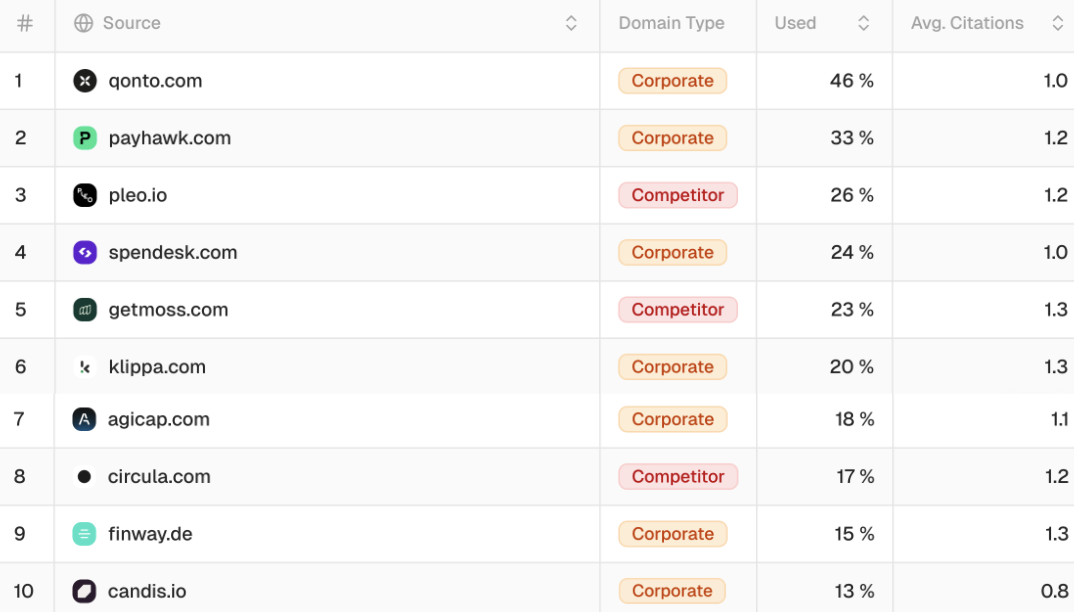Viewport: 1074px width, 612px height.
Task: Click the teal finway.de logo icon
Action: pos(85,534)
